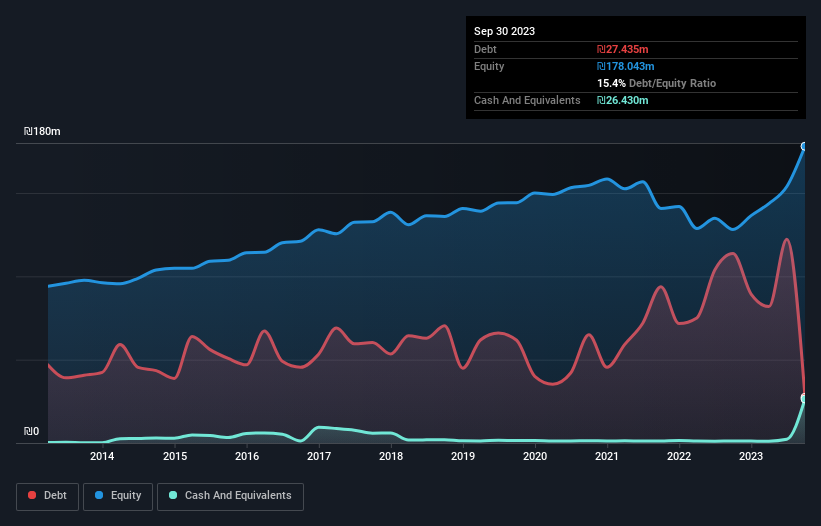Click the ₪180m y-axis label
This screenshot has height=526, width=821.
[x=43, y=132]
